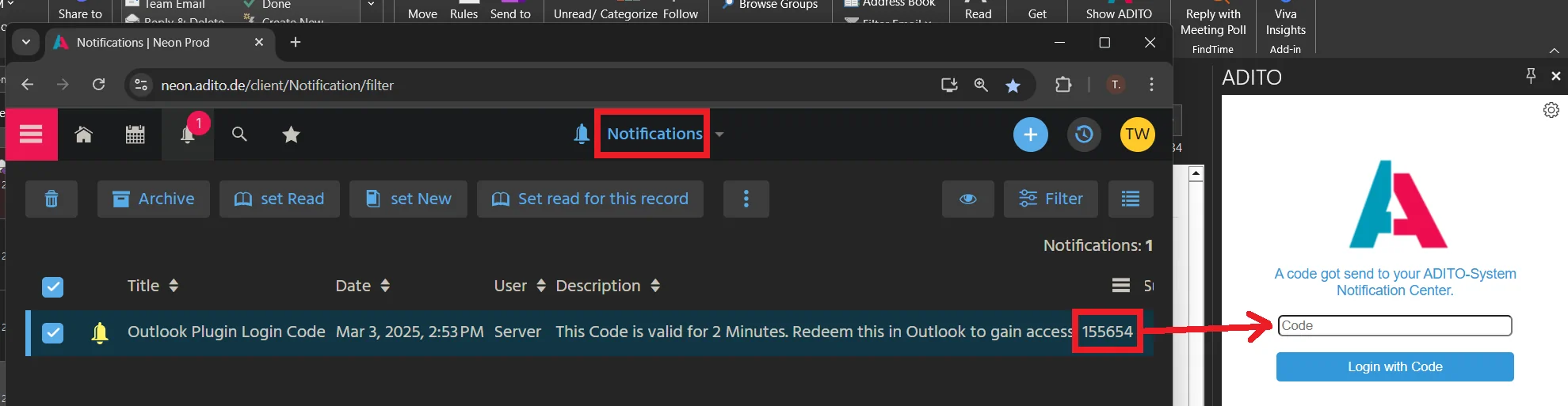Open the browser tab search dropdown
The image size is (1568, 406).
click(26, 42)
